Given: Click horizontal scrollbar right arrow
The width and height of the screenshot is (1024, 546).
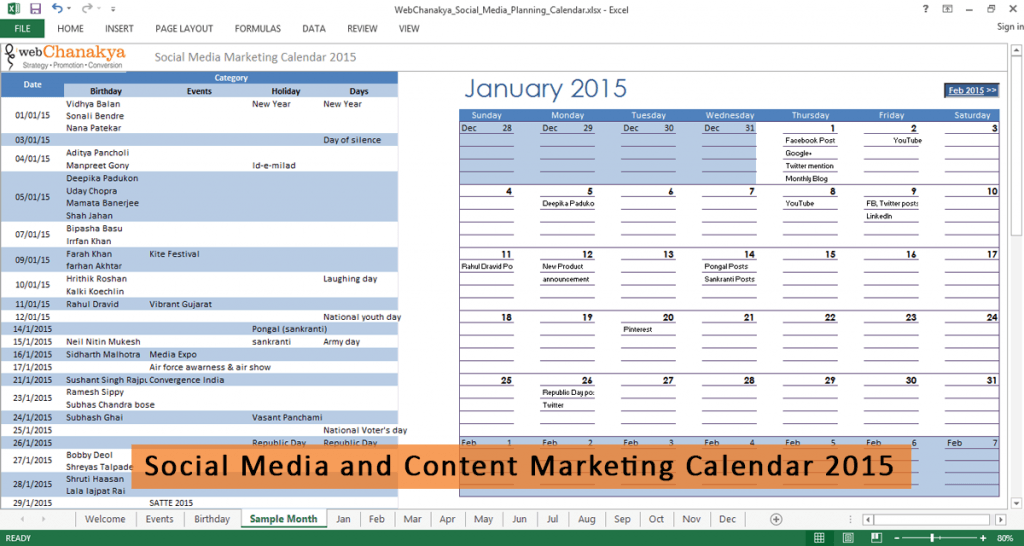Looking at the screenshot, I should tap(1000, 520).
